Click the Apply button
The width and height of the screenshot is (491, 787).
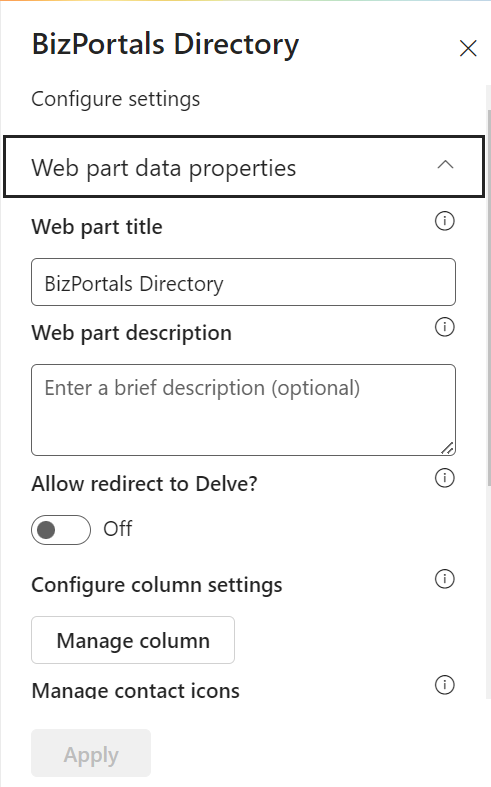pos(91,753)
